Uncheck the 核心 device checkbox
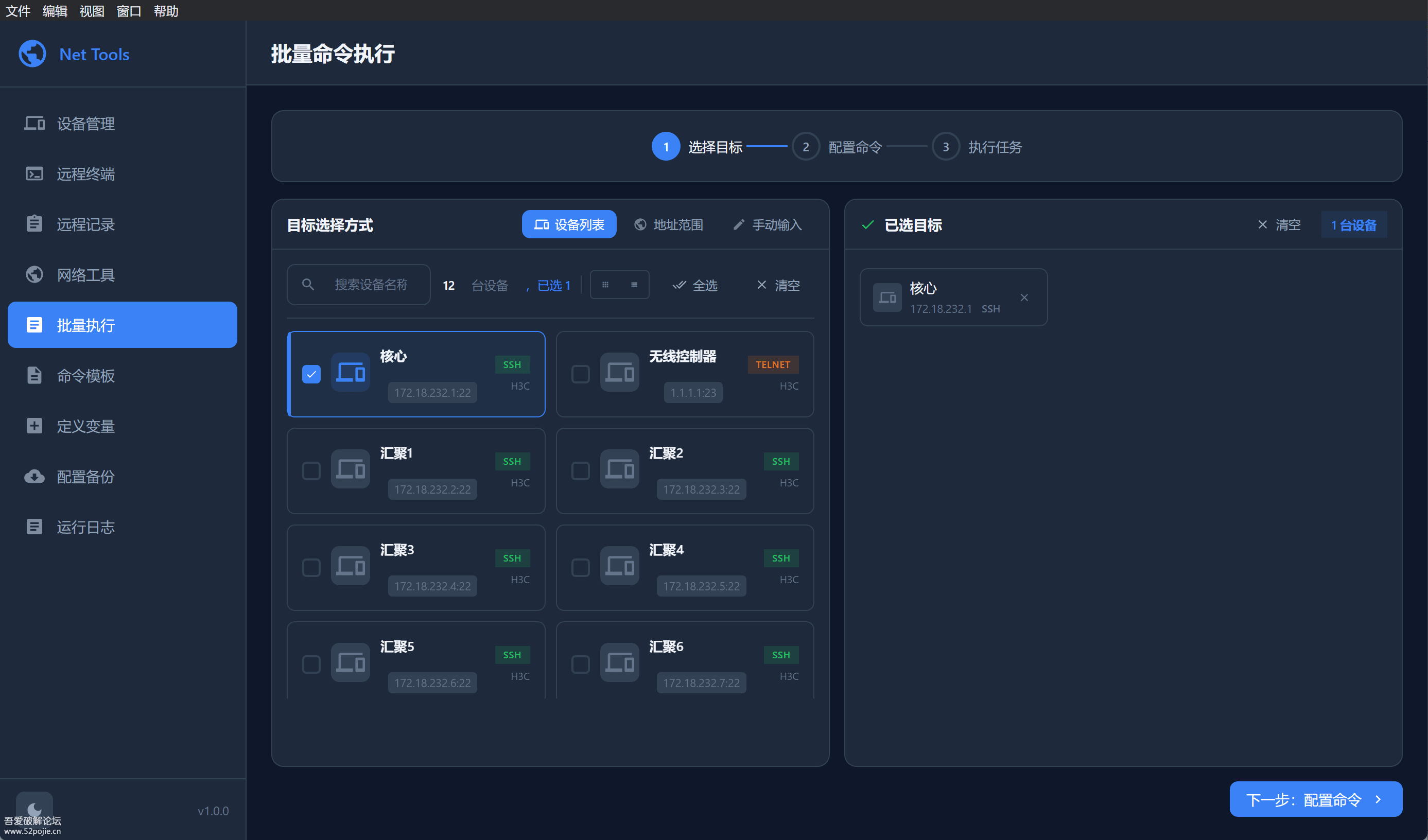Screen dimensions: 1428x840 pos(310,373)
